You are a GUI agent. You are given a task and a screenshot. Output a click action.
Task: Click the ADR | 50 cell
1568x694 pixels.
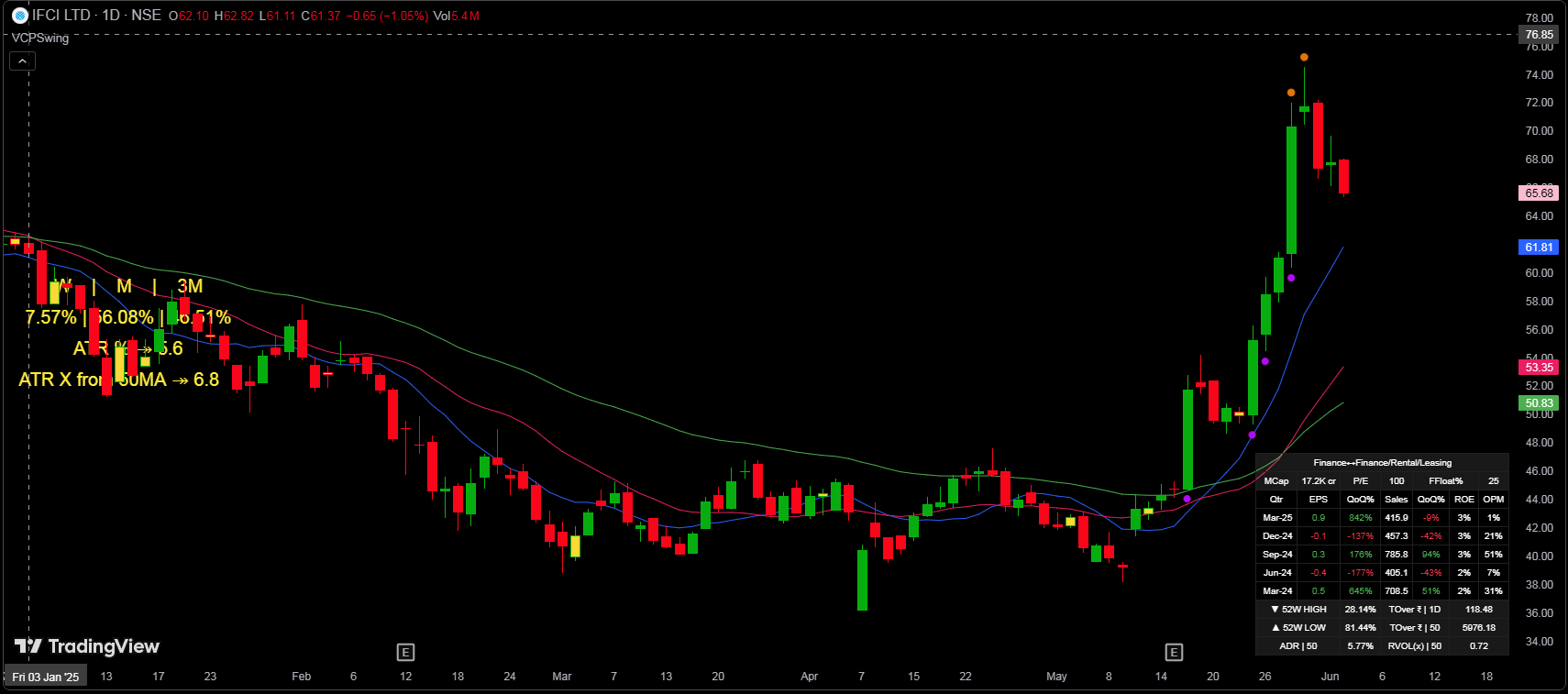[1298, 646]
